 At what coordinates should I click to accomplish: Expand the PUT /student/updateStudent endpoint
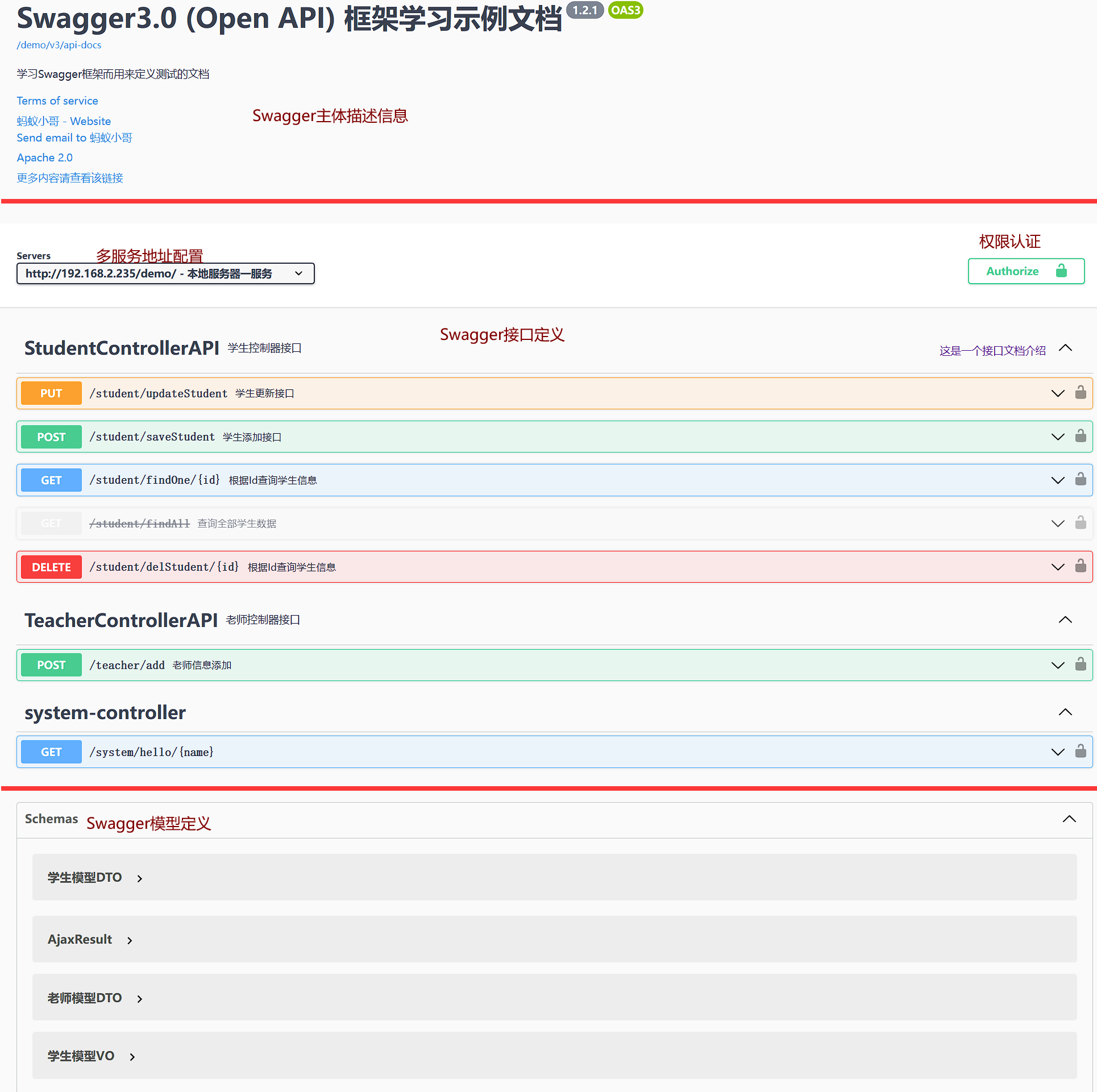[1058, 393]
